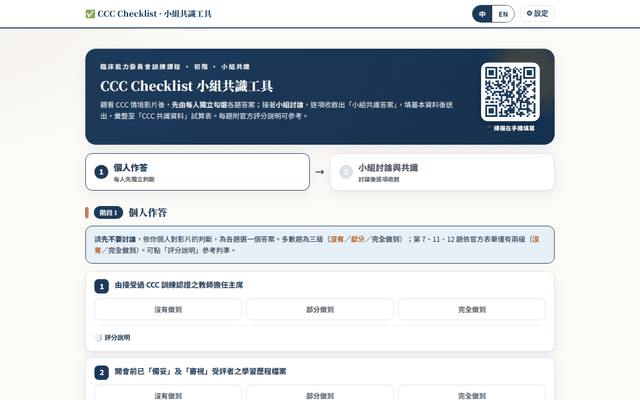Screen dimensions: 640x400
Task: Click the QR code image
Action: point(510,91)
